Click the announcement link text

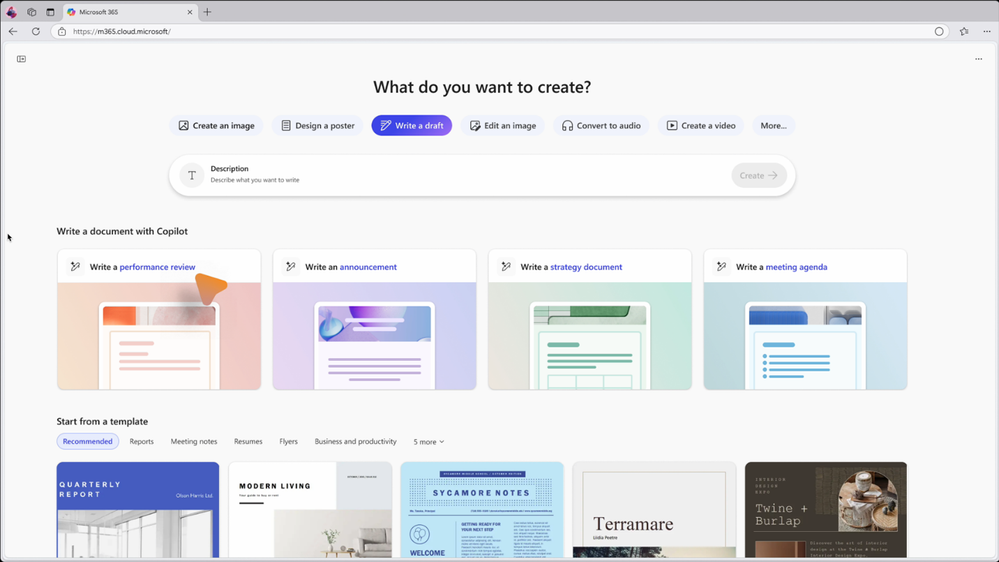coord(368,267)
